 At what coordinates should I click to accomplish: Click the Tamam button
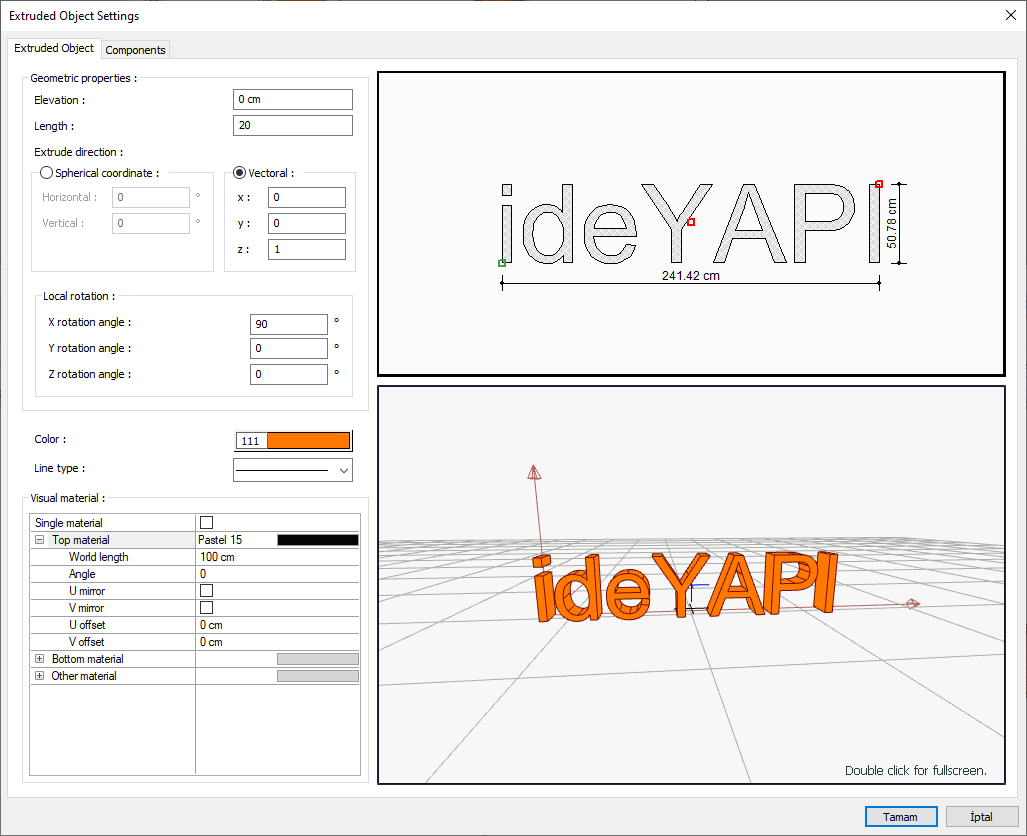click(900, 817)
